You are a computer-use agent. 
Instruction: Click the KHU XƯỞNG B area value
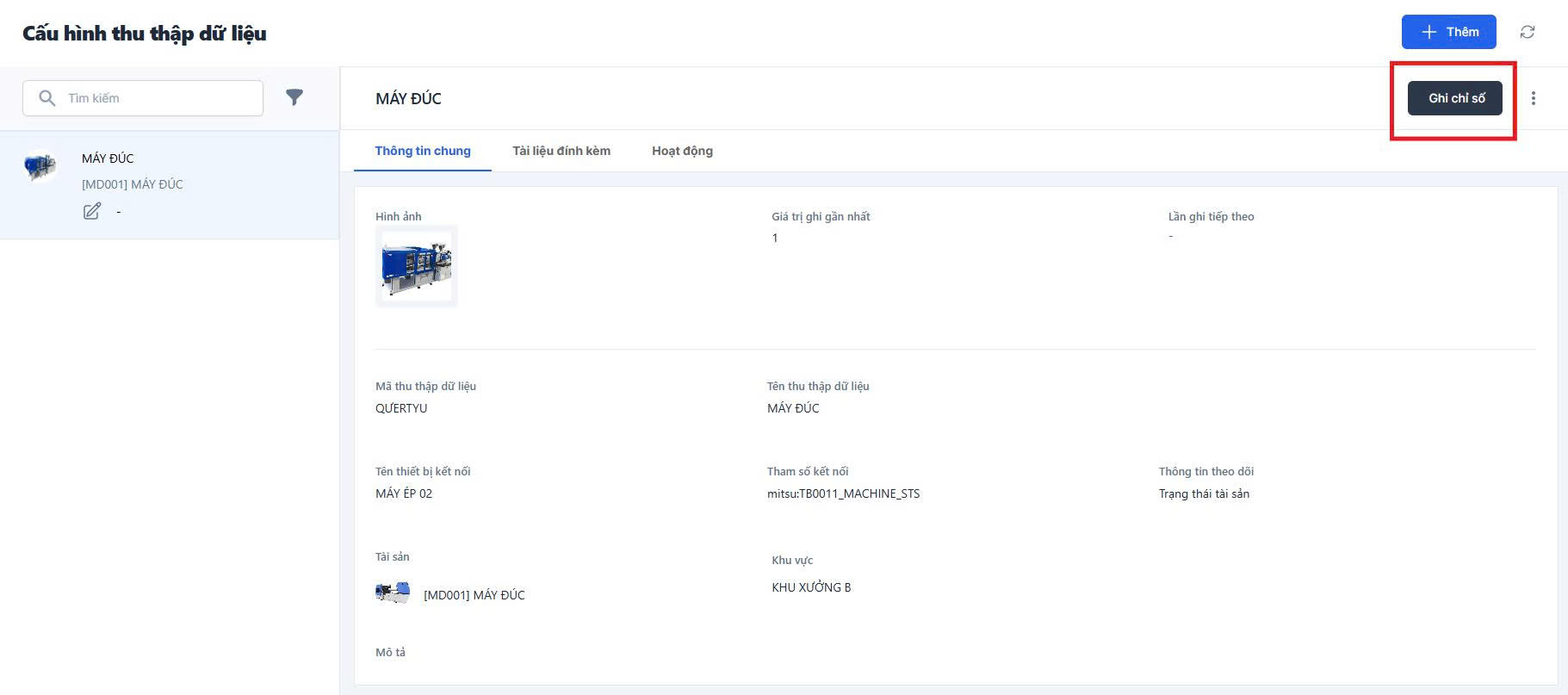point(810,587)
